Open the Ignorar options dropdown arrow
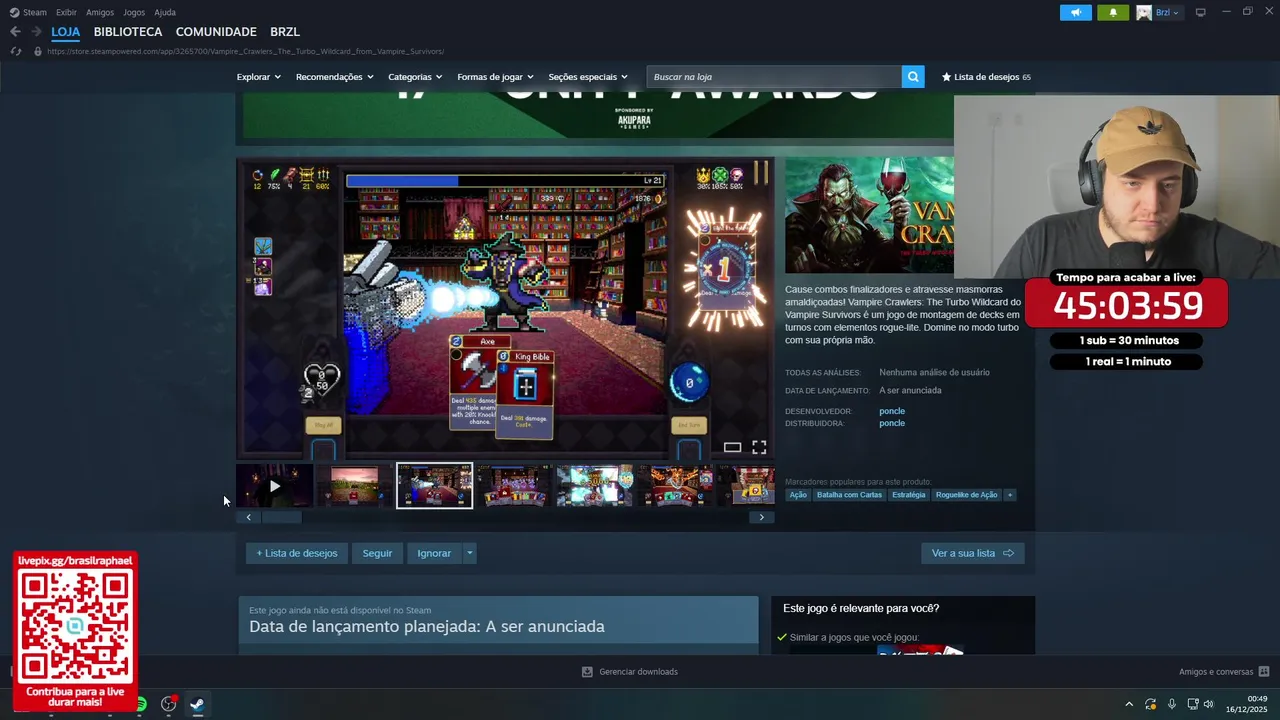1280x720 pixels. [x=469, y=553]
